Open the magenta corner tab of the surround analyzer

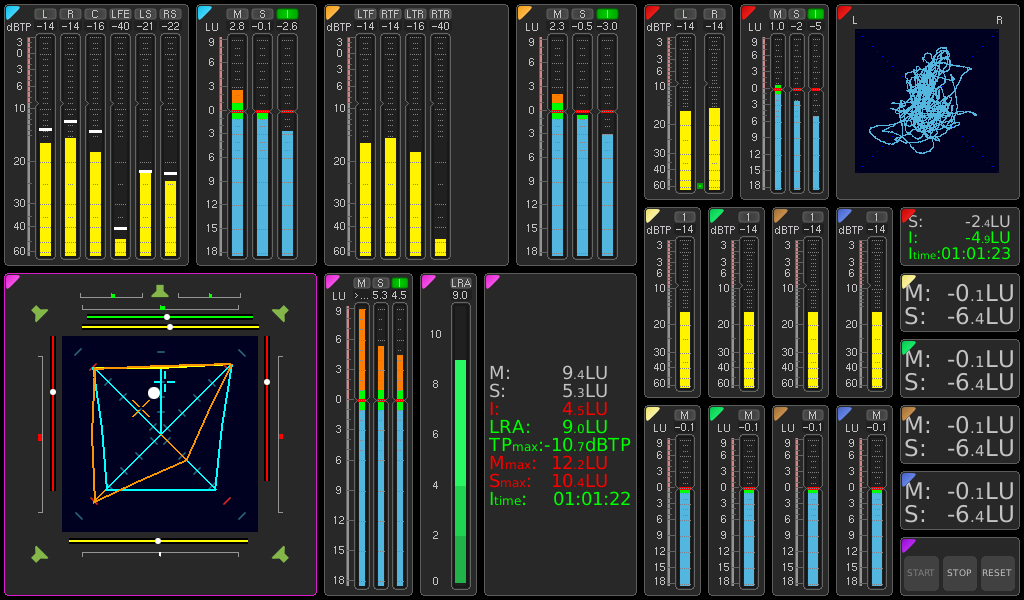(x=12, y=281)
